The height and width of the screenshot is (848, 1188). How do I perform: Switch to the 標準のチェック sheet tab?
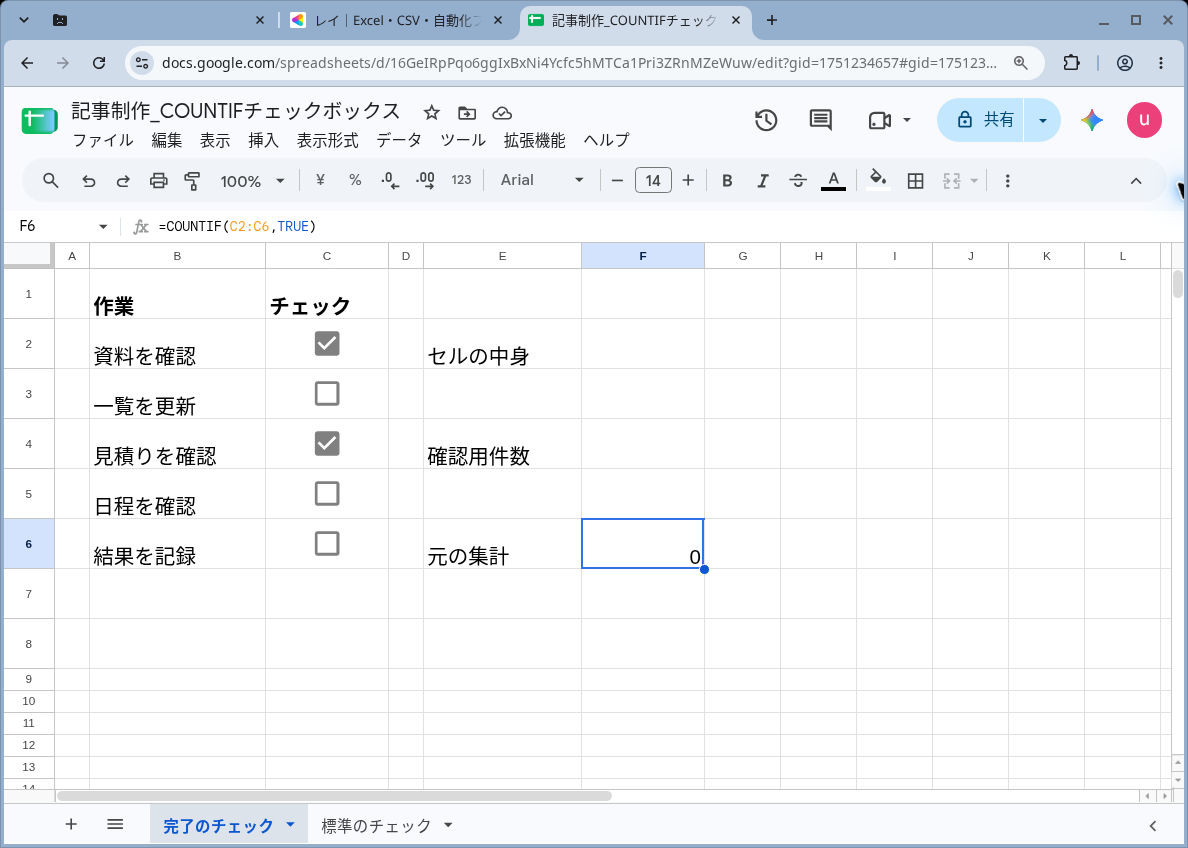376,825
